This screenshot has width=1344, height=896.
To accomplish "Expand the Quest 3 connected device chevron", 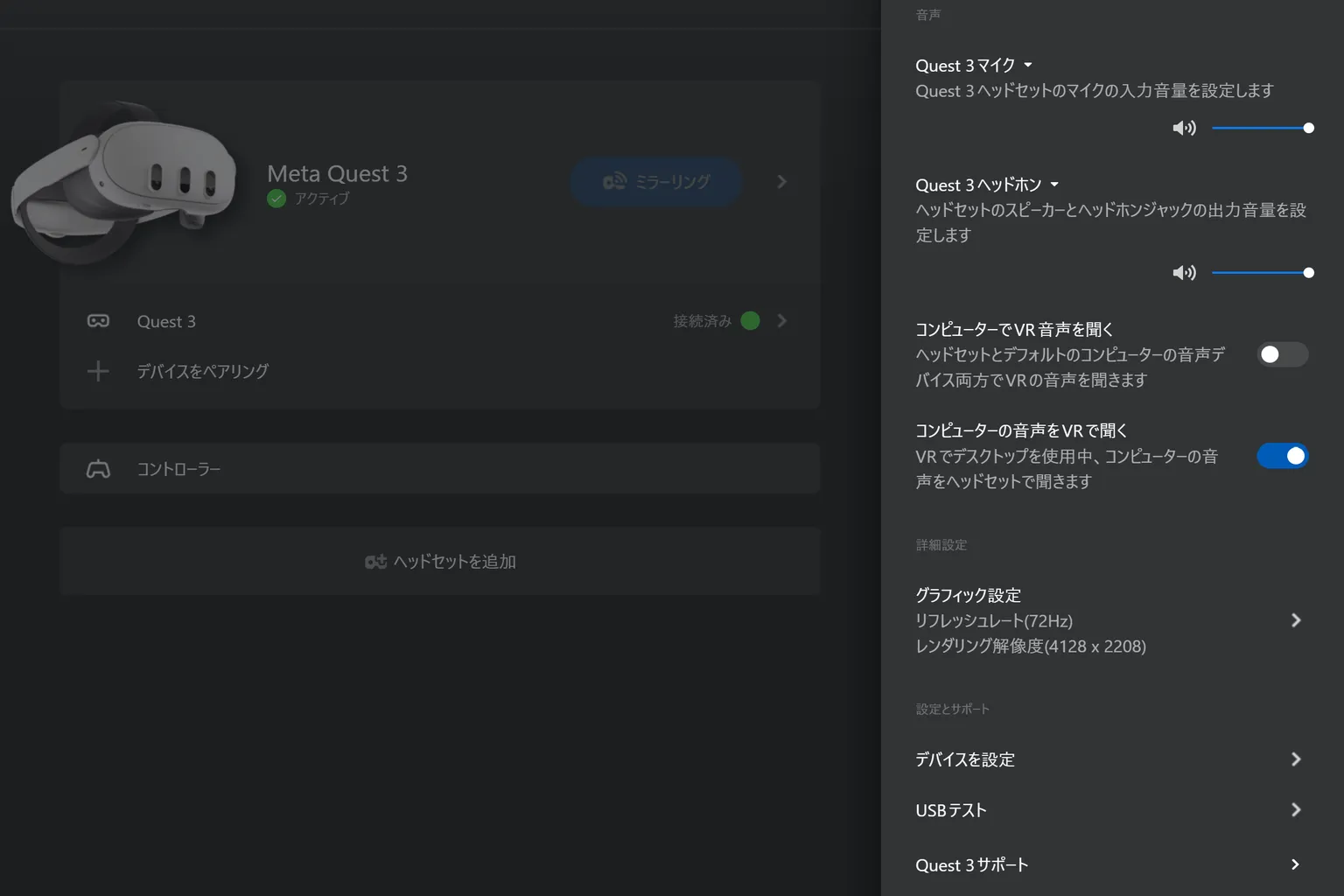I will tap(781, 321).
